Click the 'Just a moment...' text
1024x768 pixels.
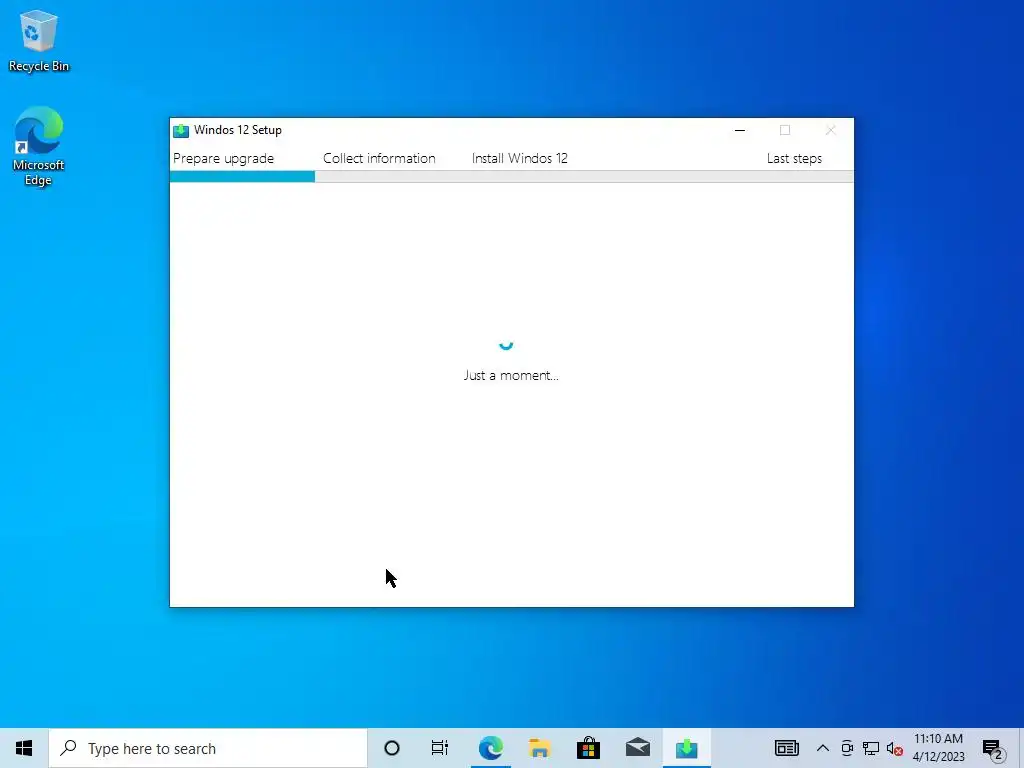coord(511,376)
